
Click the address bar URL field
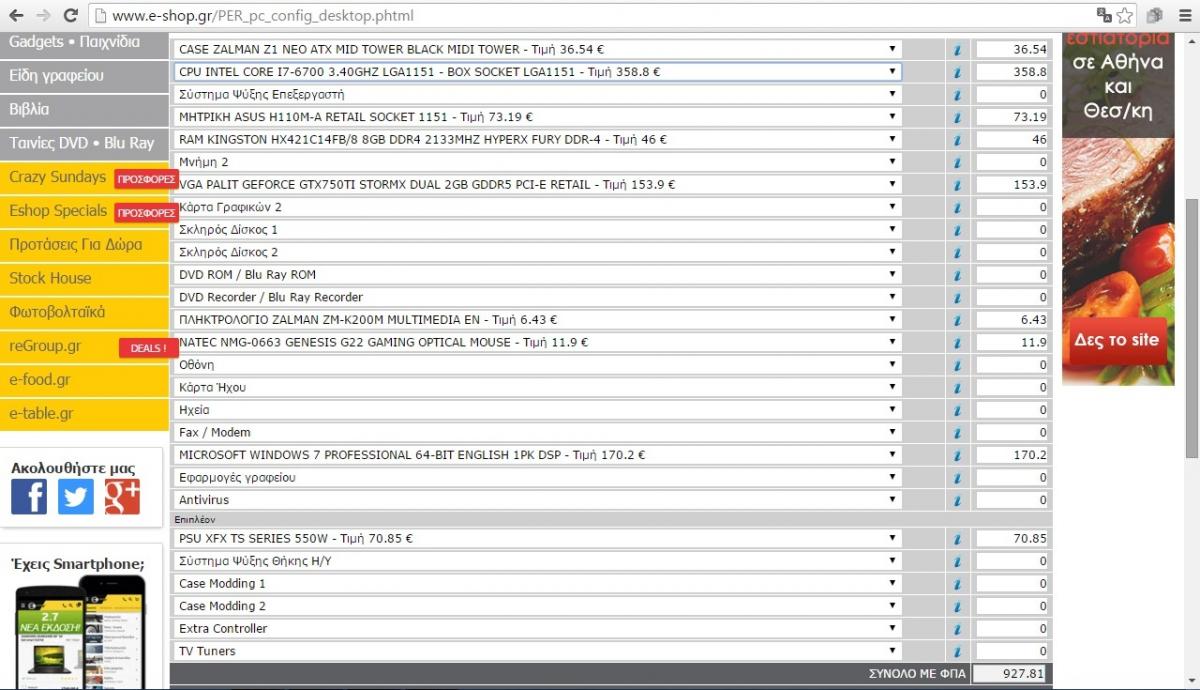pyautogui.click(x=590, y=15)
